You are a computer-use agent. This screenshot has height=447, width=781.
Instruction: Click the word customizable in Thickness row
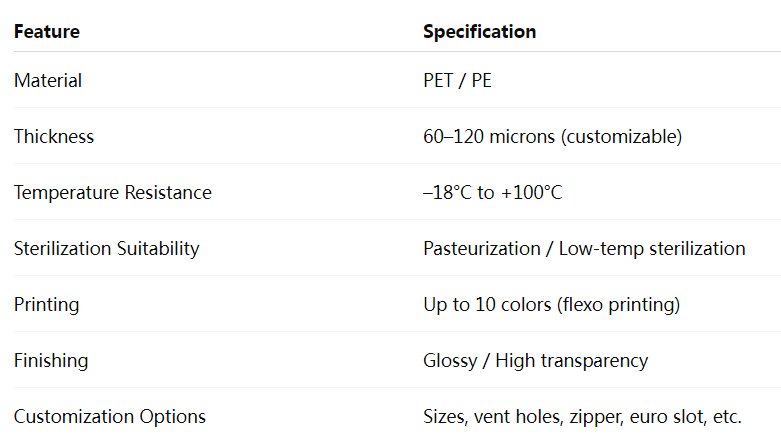coord(622,137)
